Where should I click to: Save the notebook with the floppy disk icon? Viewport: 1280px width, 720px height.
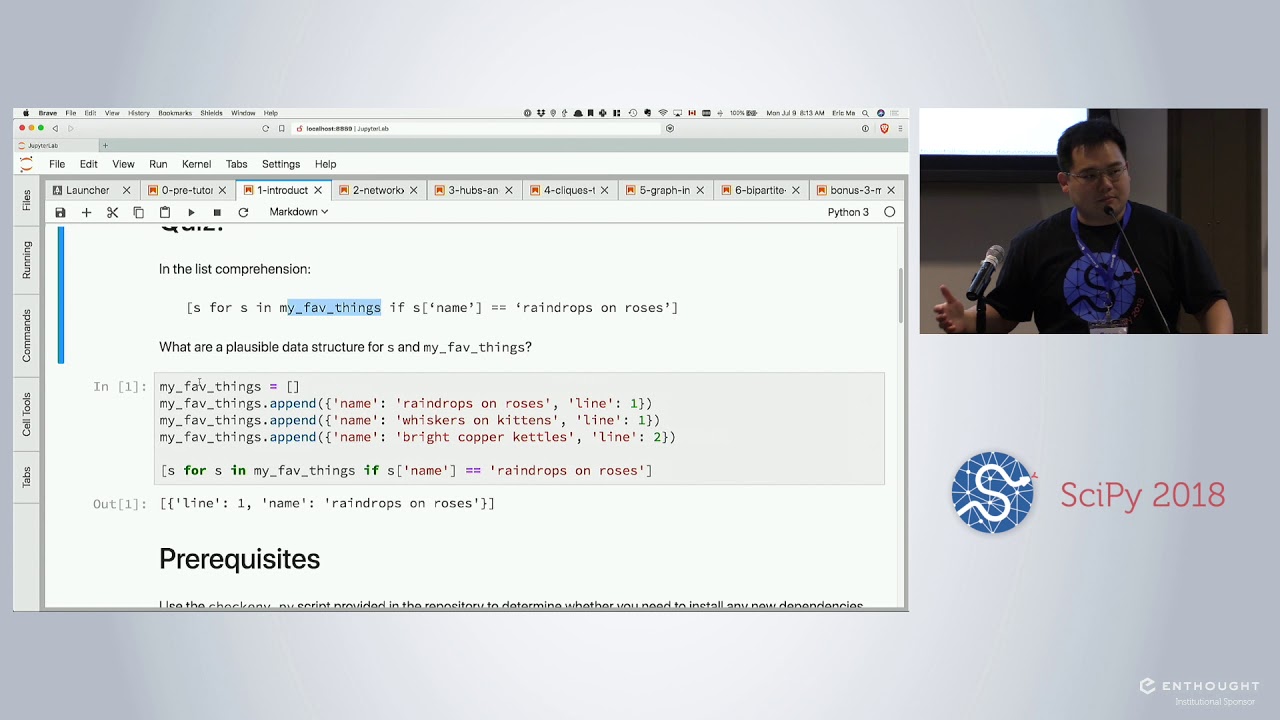click(60, 212)
